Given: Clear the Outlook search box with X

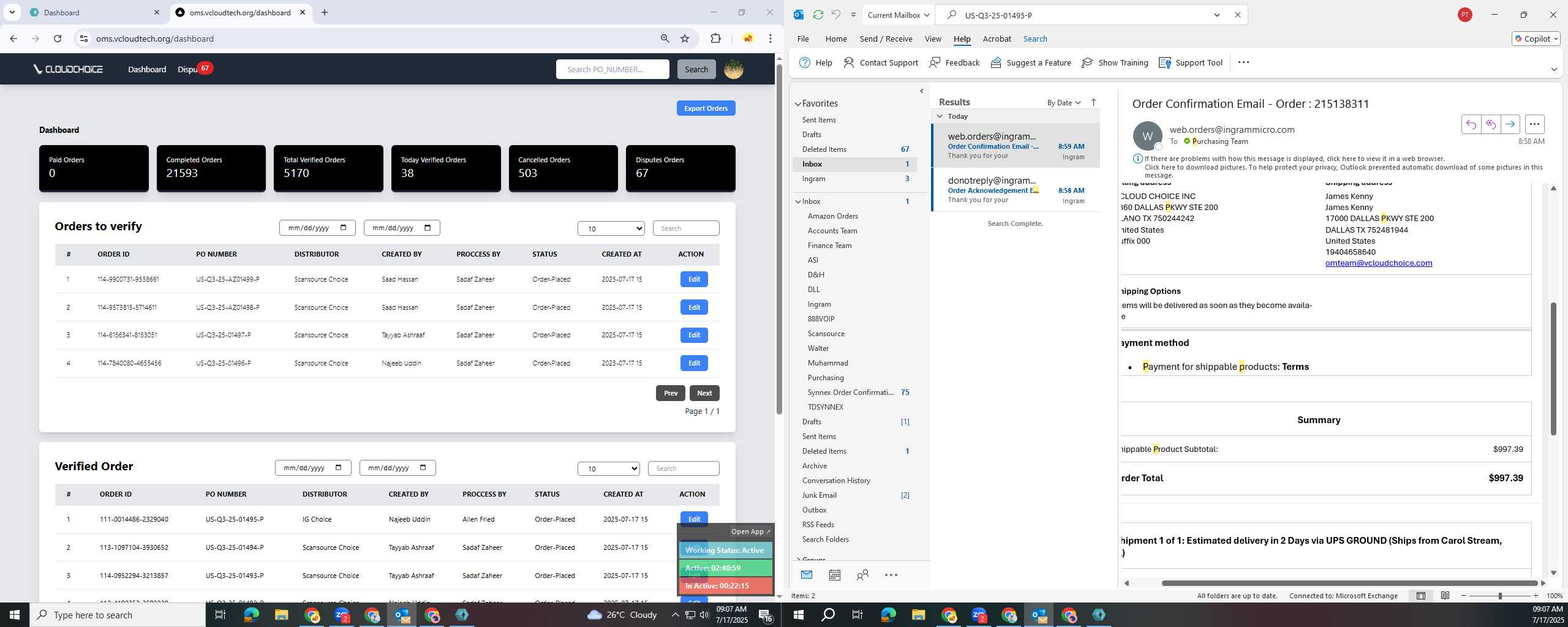Looking at the screenshot, I should point(1237,15).
